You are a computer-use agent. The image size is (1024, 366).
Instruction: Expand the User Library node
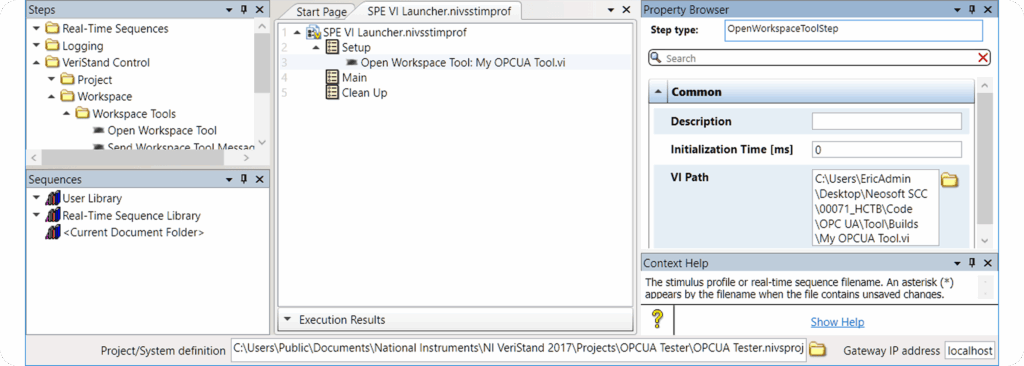(x=37, y=198)
